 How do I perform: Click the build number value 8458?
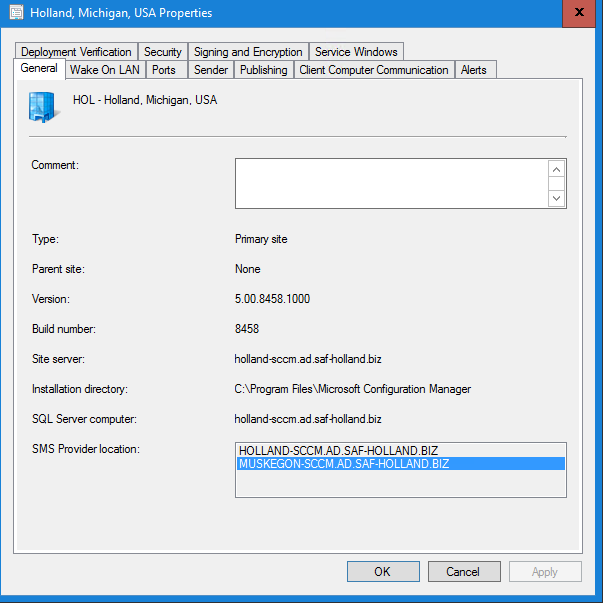click(247, 329)
